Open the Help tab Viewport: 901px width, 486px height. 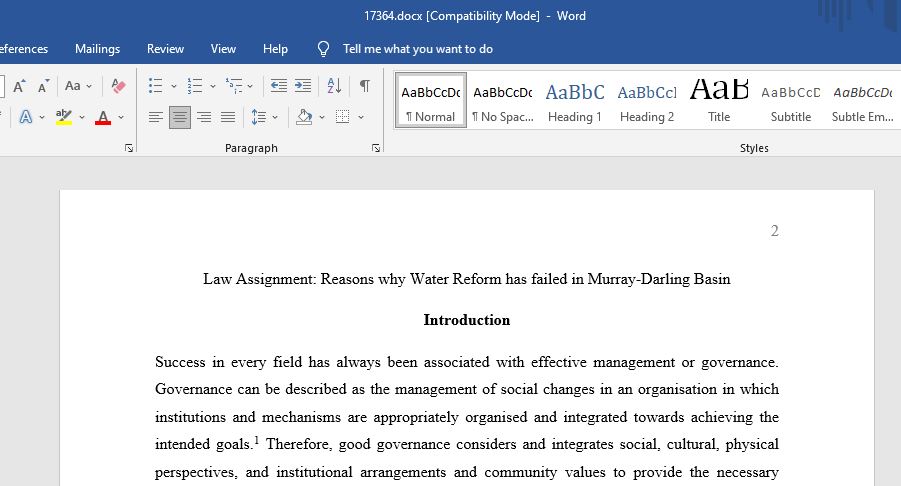tap(275, 49)
